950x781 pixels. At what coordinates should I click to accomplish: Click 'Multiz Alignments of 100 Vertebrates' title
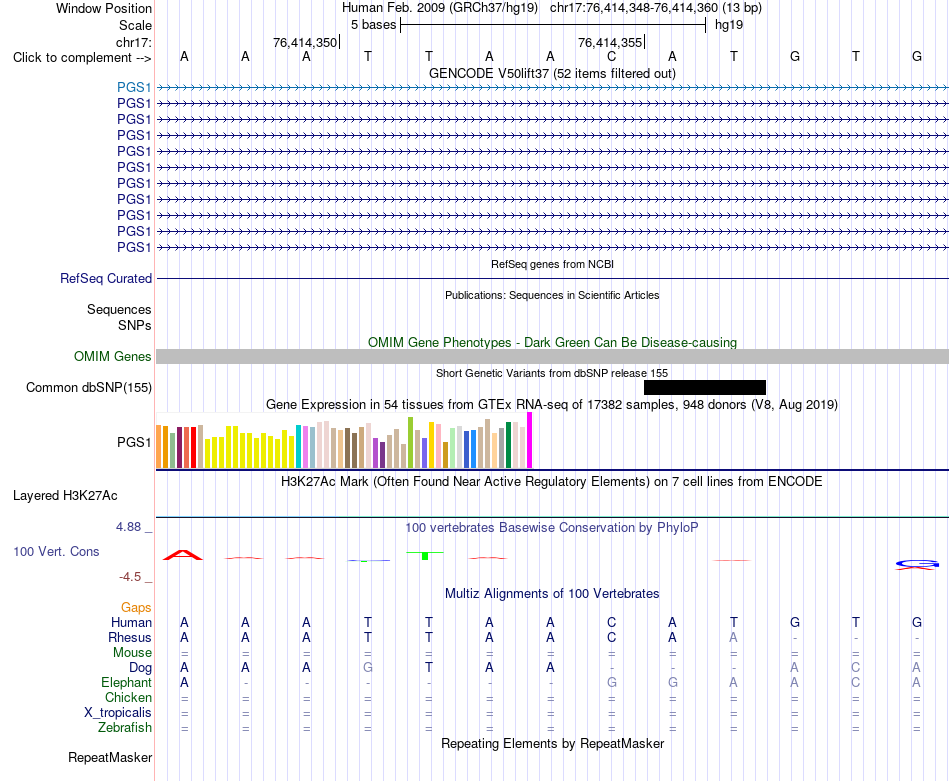tap(552, 593)
